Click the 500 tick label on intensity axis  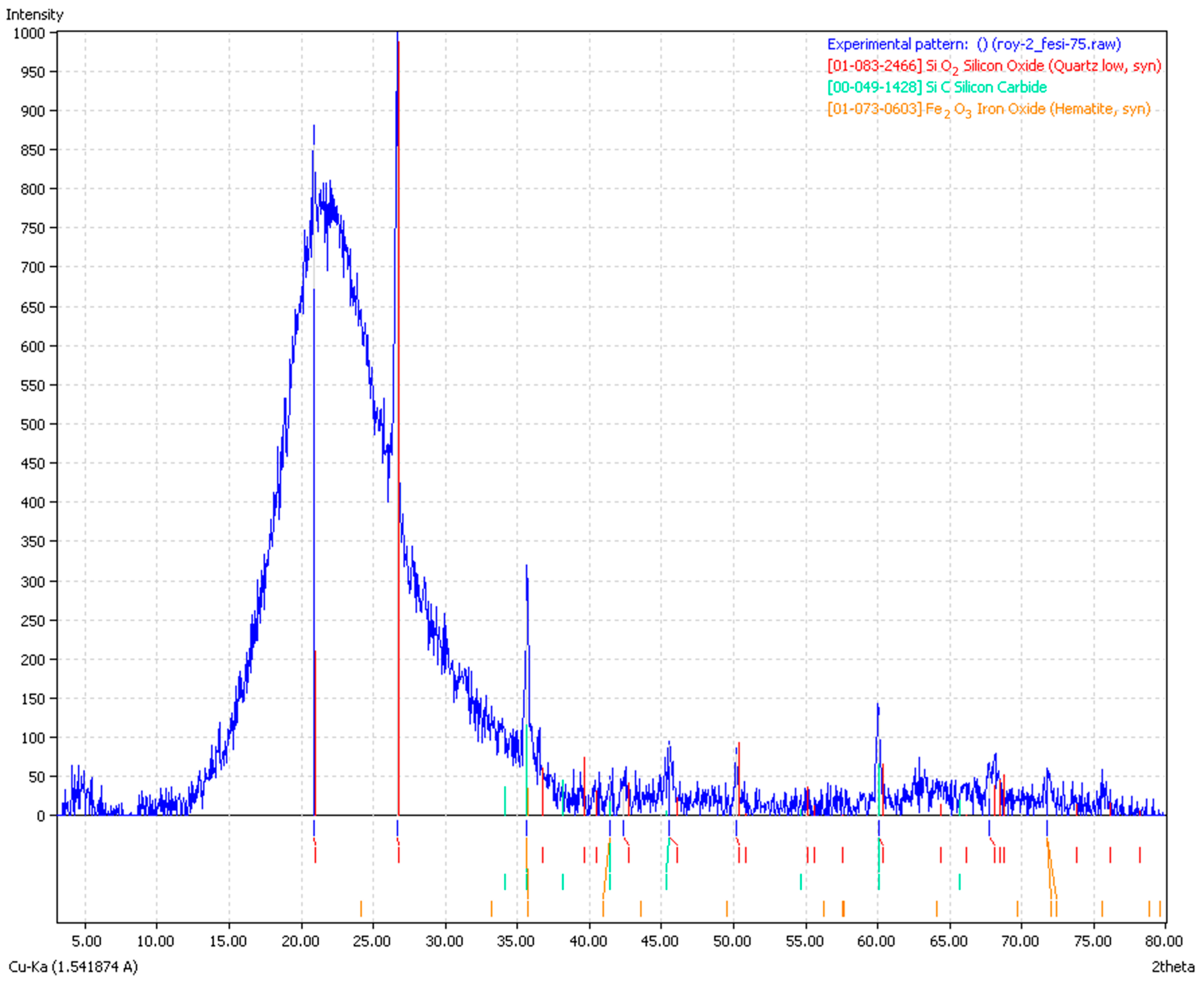tap(32, 424)
